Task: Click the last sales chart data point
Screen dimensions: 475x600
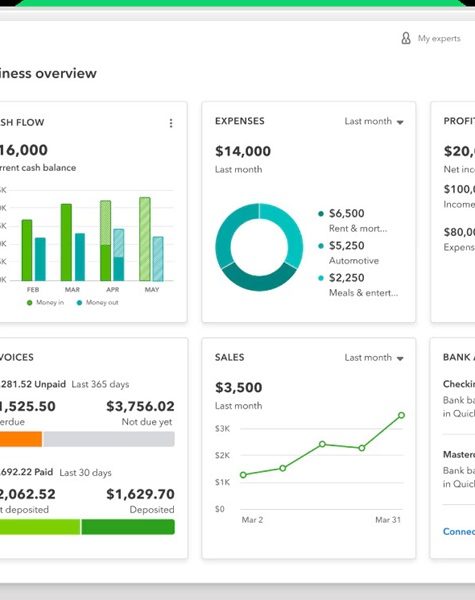Action: click(401, 415)
